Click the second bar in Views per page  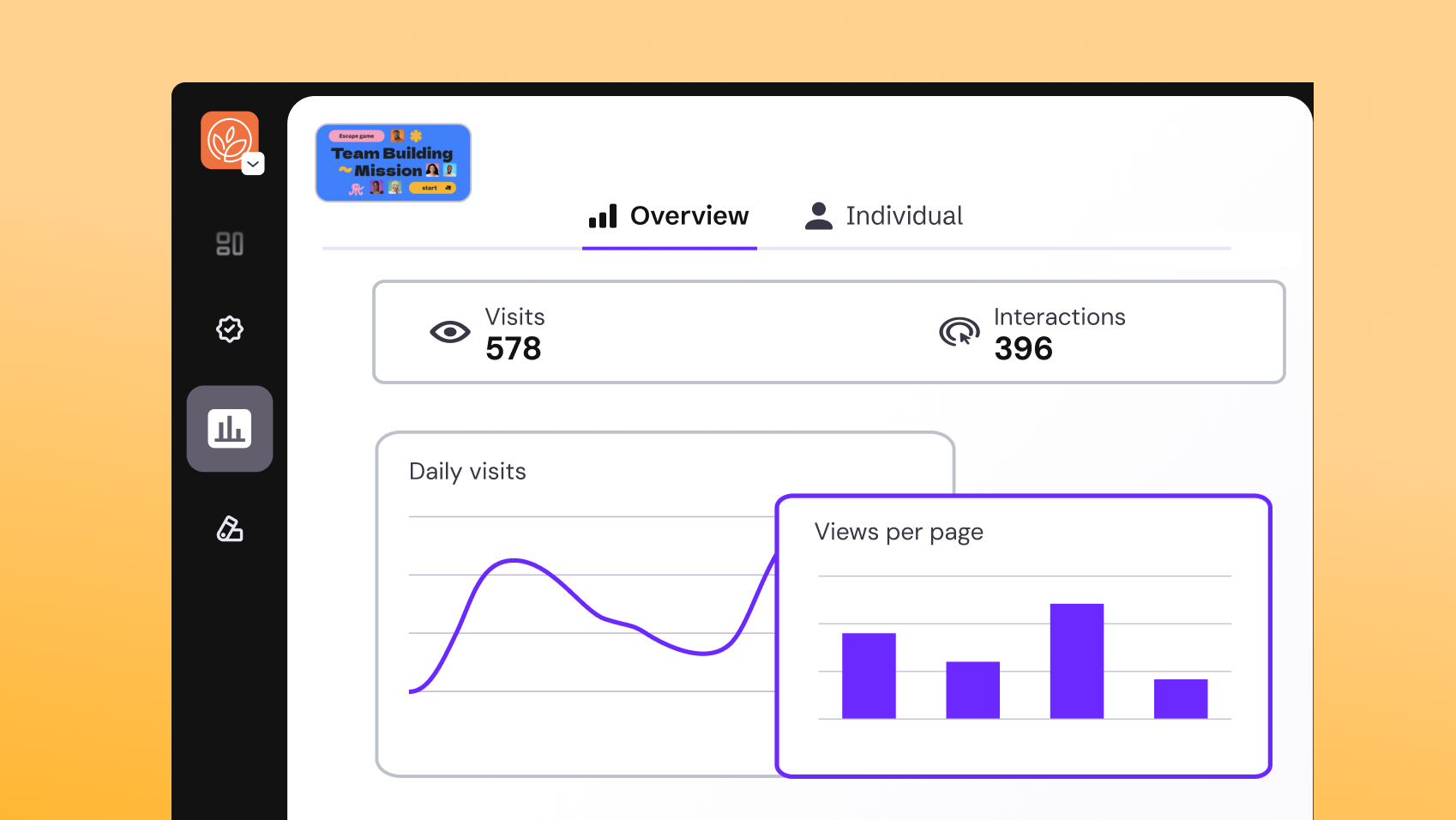click(x=973, y=690)
